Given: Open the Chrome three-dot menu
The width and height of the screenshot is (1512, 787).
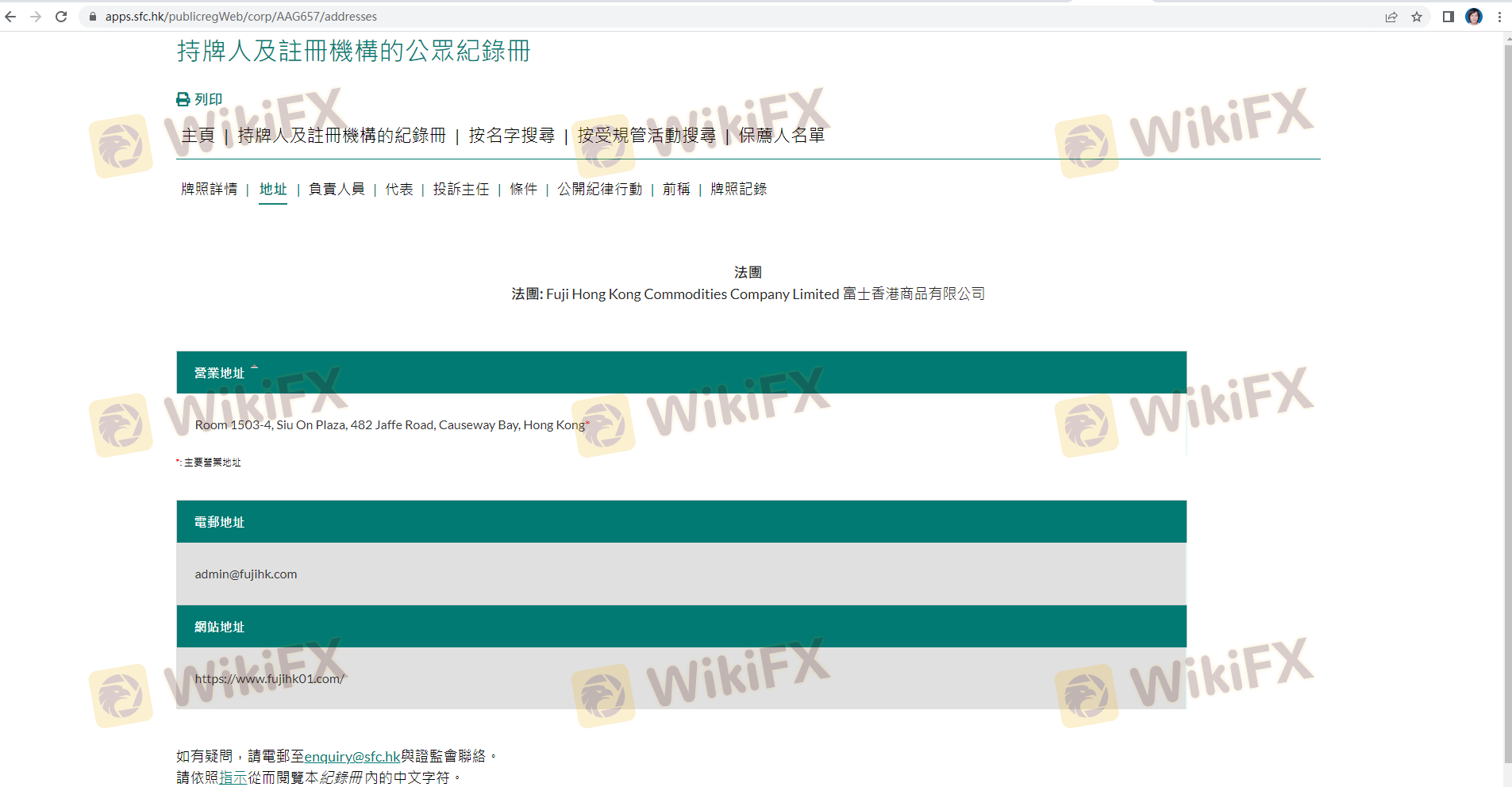Looking at the screenshot, I should pos(1499,17).
